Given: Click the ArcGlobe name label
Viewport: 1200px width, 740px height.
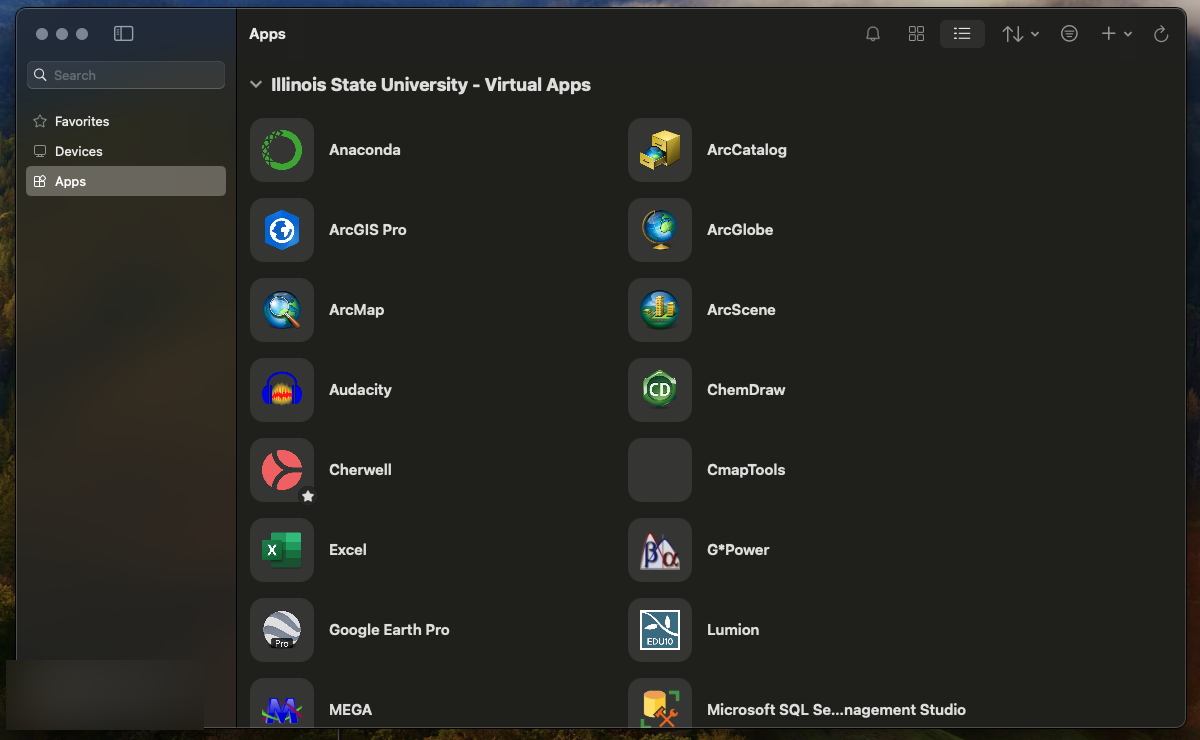Looking at the screenshot, I should pyautogui.click(x=740, y=230).
